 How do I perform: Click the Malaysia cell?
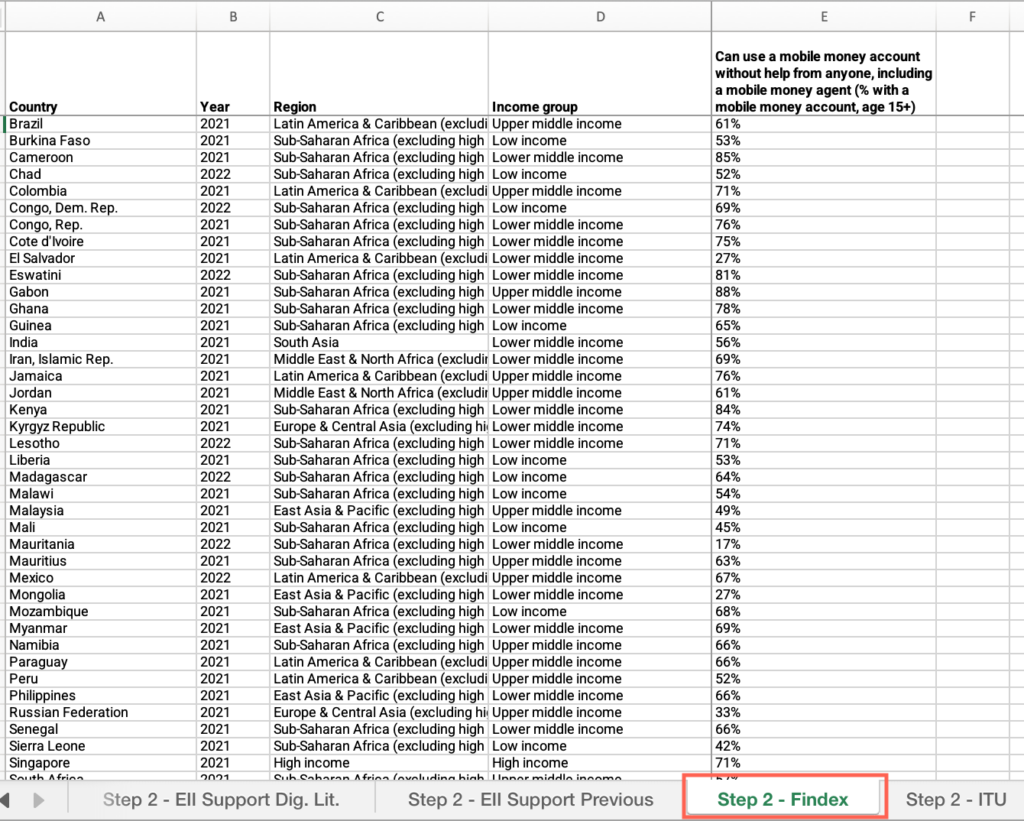pos(101,511)
